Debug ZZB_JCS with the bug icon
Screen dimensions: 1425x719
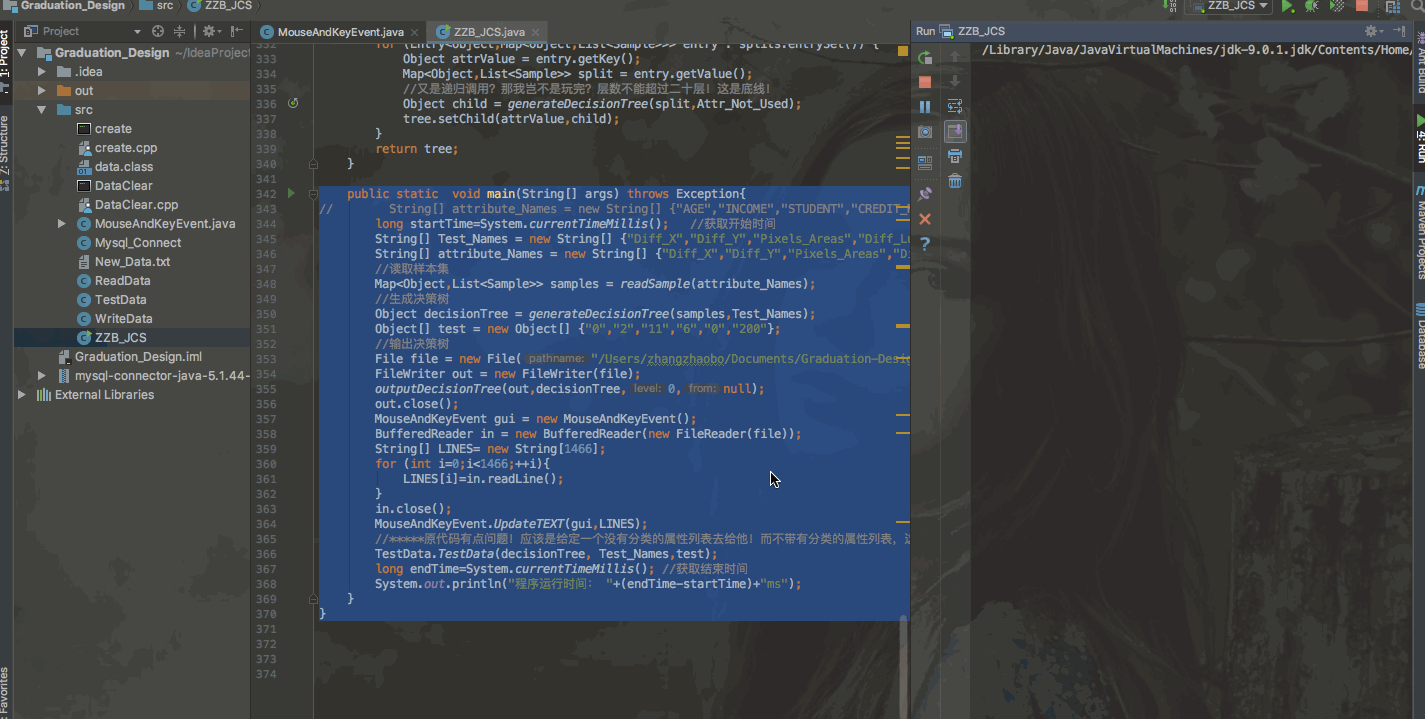[x=1311, y=6]
